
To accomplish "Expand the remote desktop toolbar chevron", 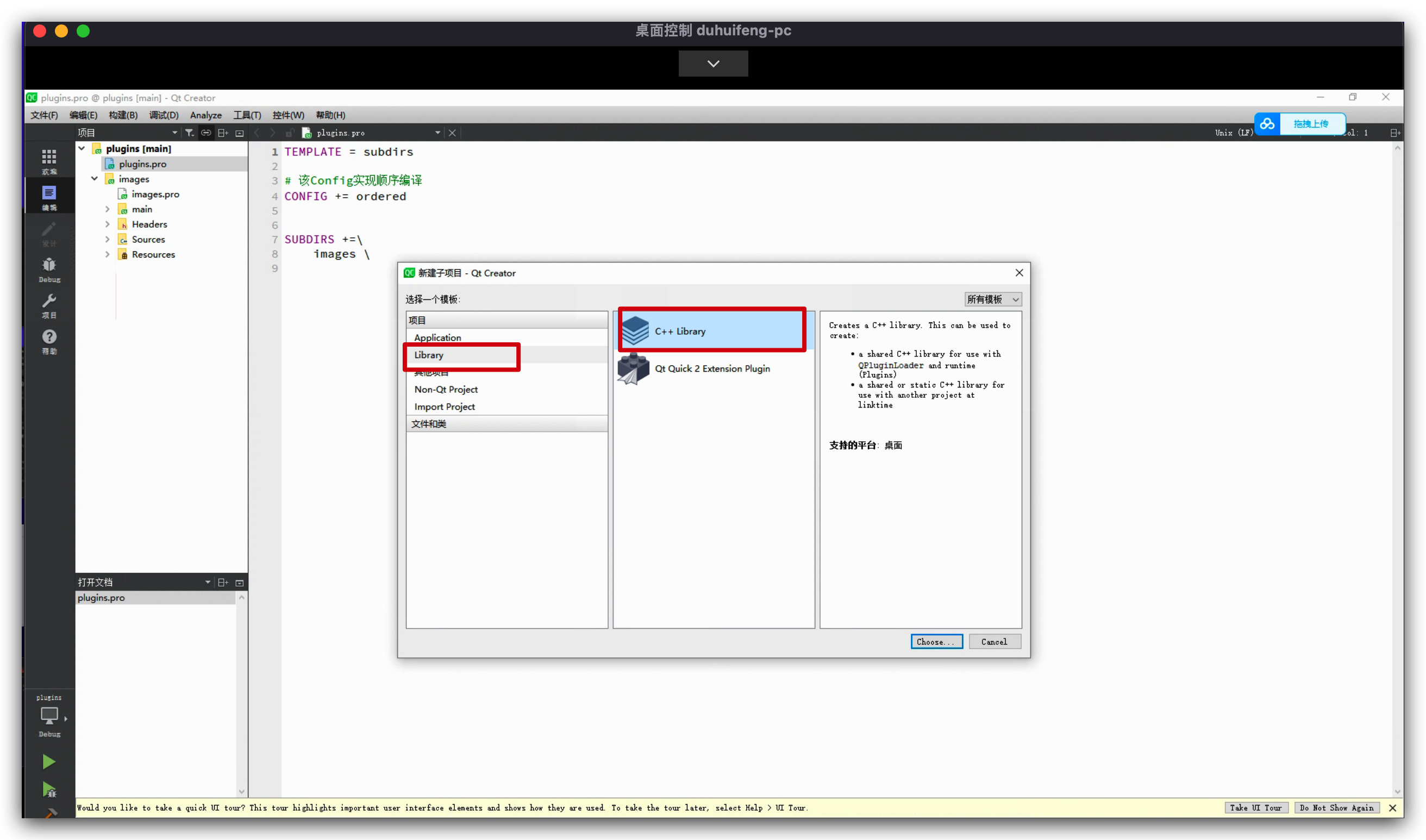I will click(x=714, y=64).
